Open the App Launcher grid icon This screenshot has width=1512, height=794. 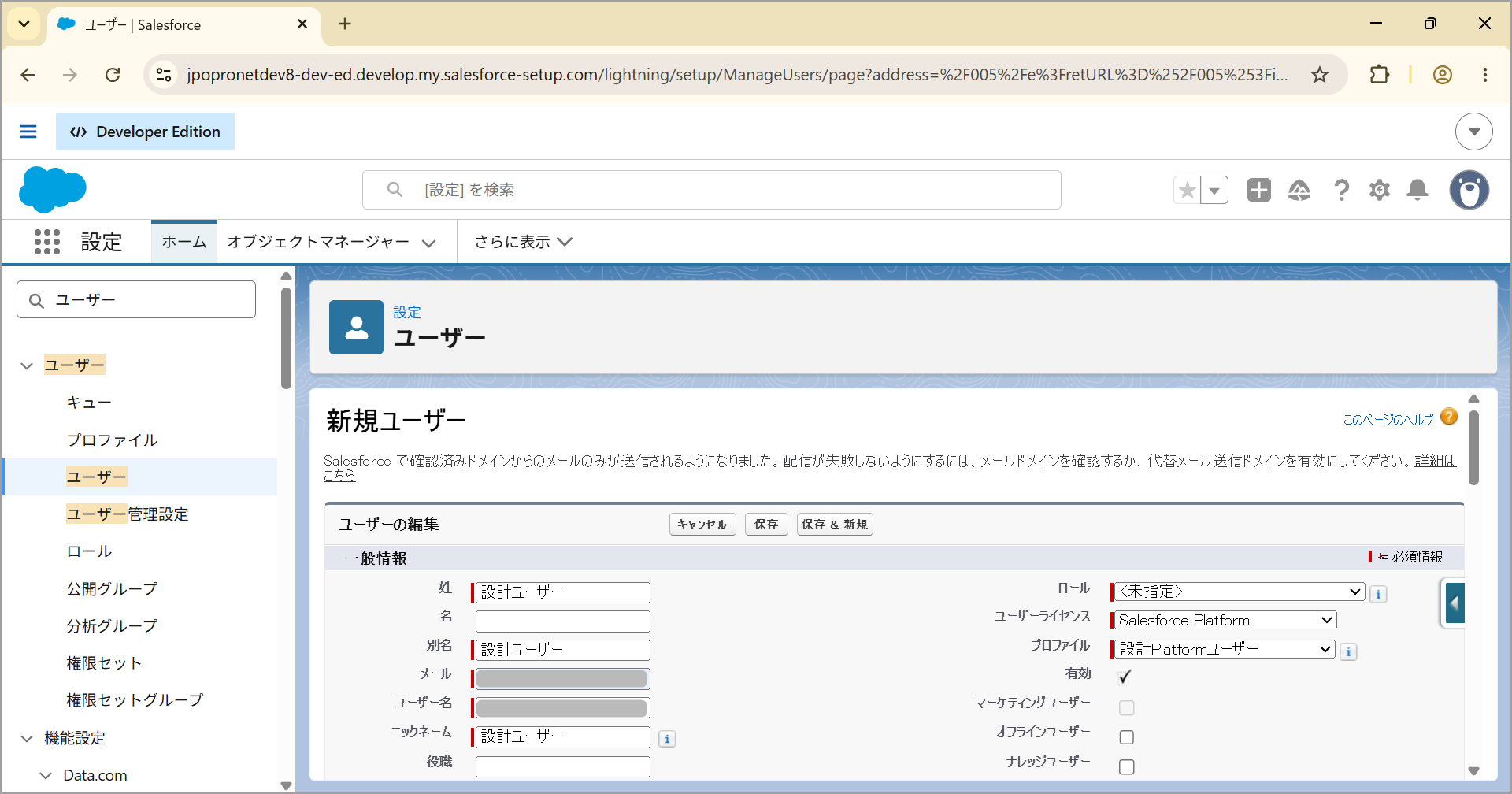[x=47, y=242]
